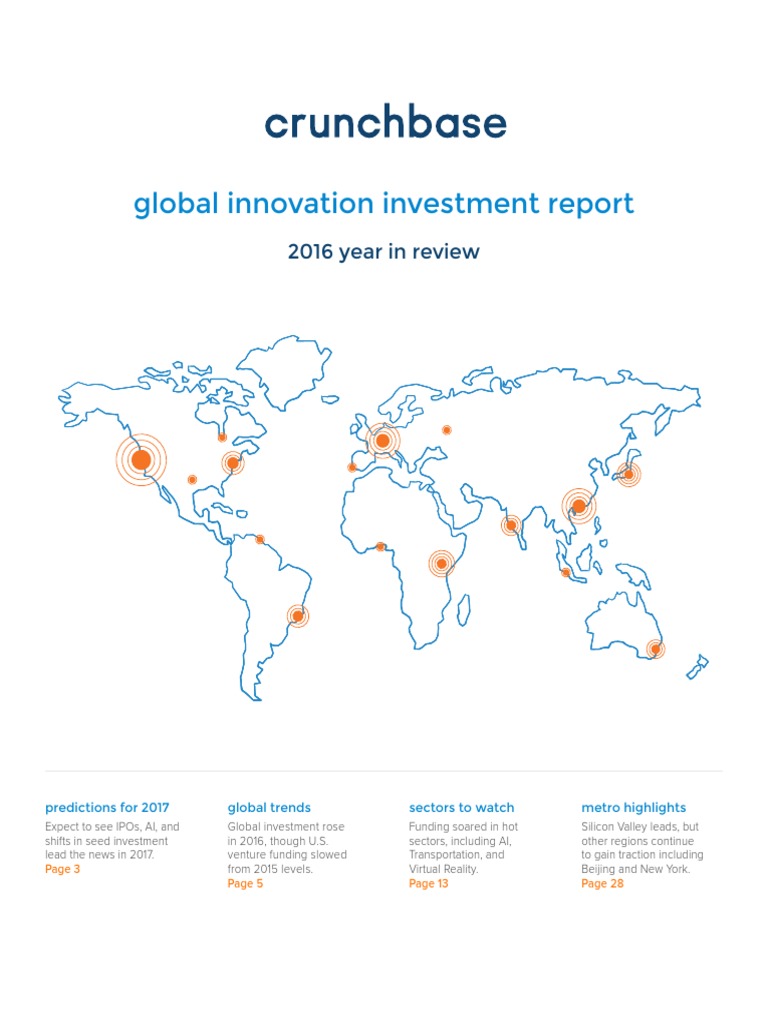768x1024 pixels.
Task: Click the 'metro highlights' heading
Action: [x=633, y=808]
